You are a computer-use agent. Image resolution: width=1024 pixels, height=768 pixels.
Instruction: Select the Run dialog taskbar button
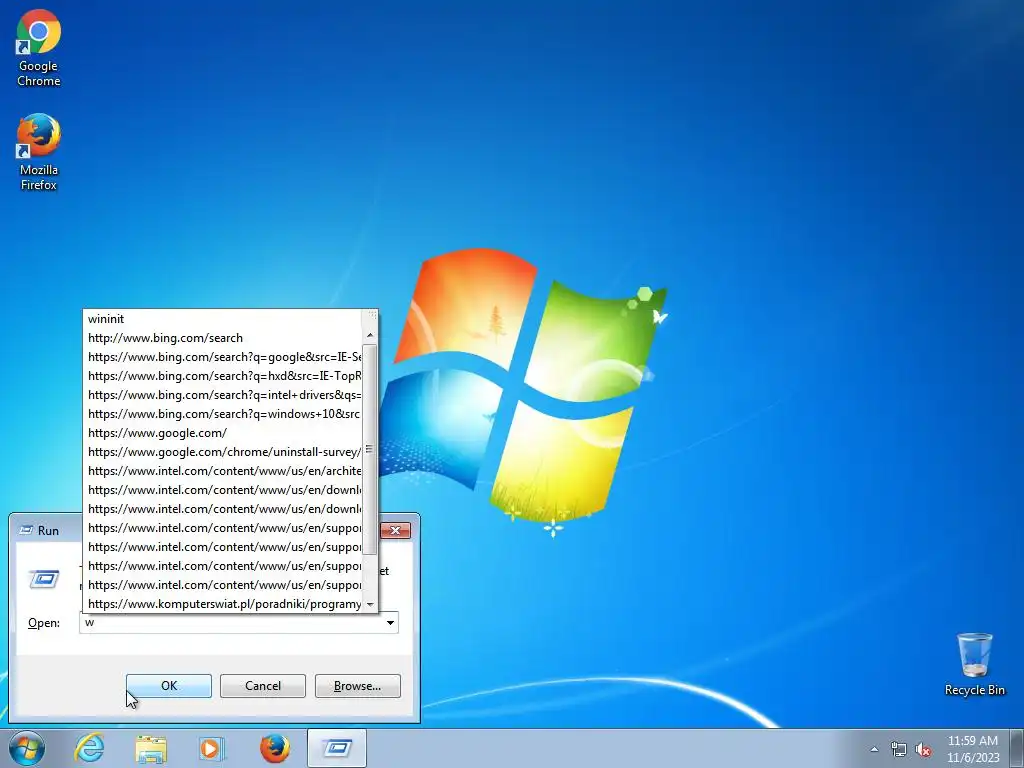[x=337, y=748]
